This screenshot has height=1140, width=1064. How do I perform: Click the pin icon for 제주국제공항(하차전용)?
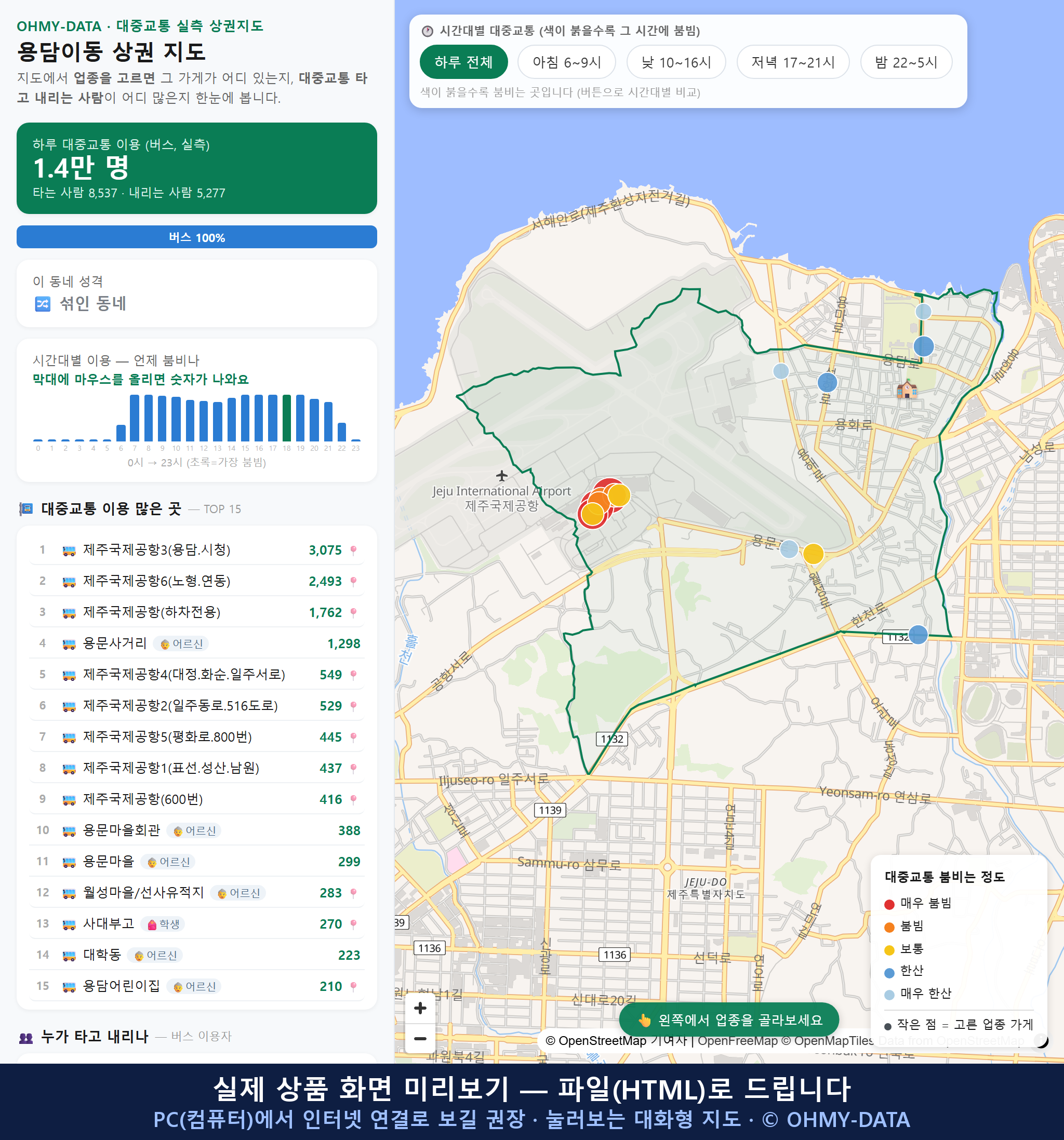point(353,612)
